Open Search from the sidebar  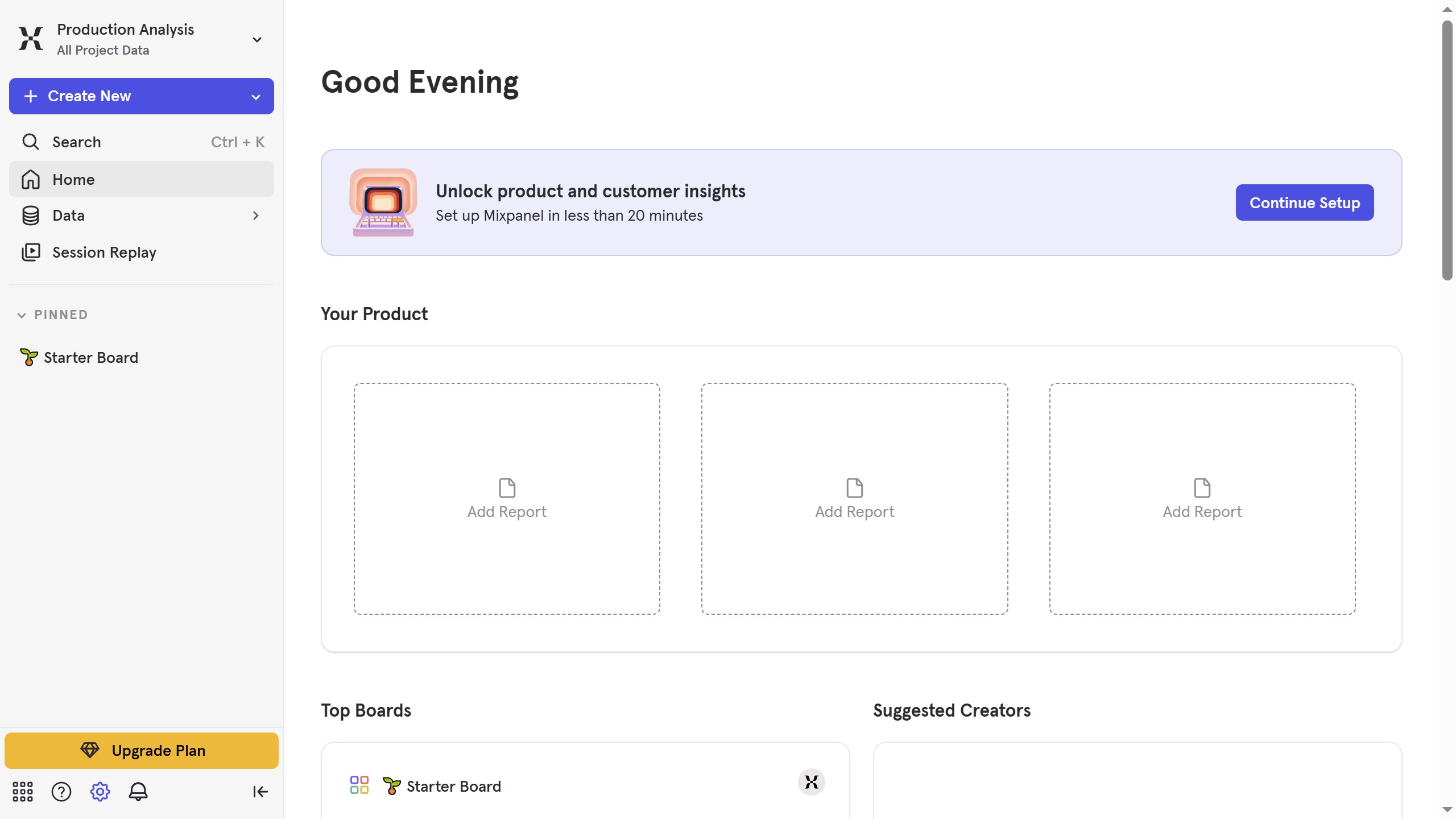[x=142, y=142]
